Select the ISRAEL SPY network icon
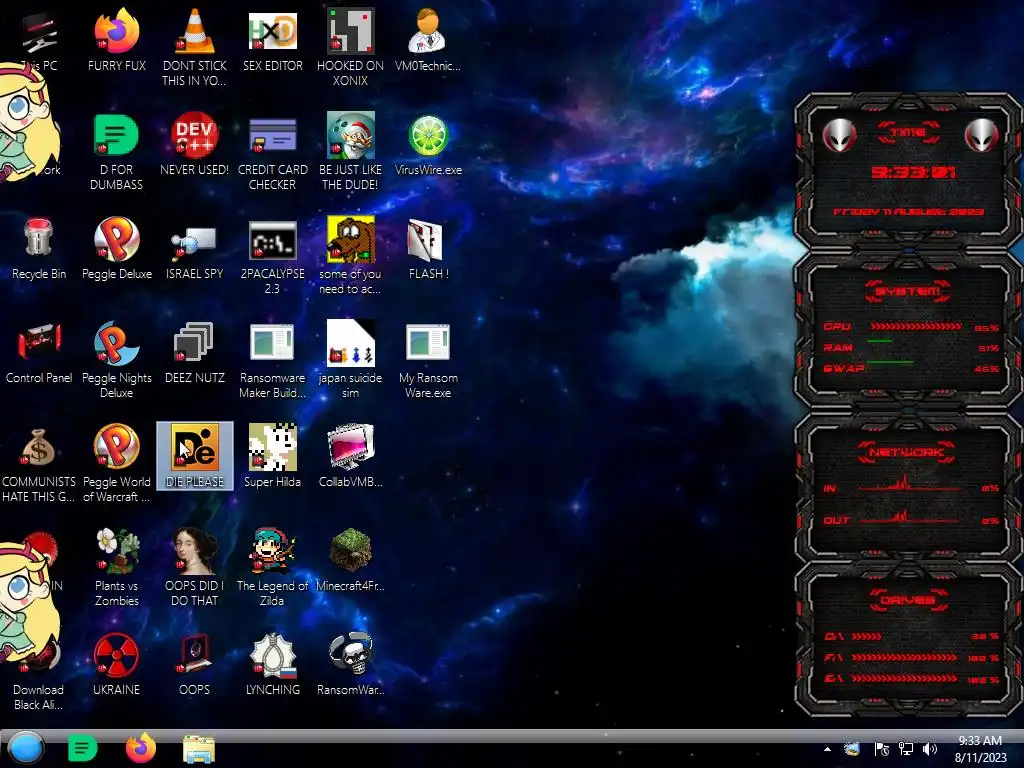The width and height of the screenshot is (1024, 768). click(x=195, y=242)
